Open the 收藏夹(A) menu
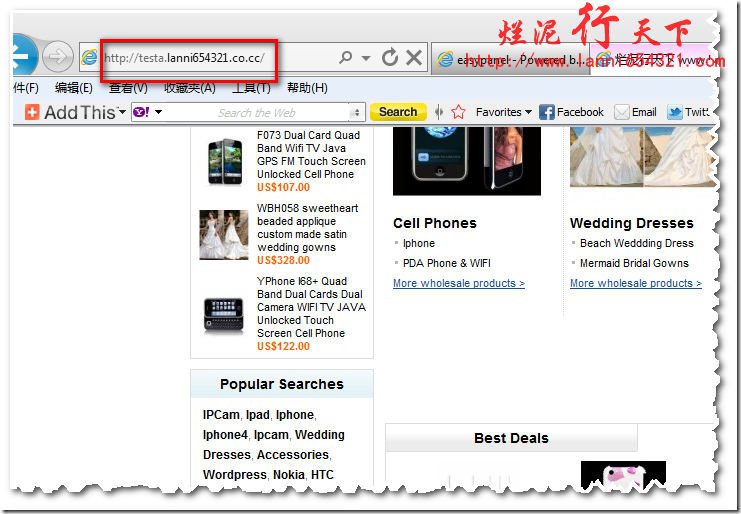The image size is (741, 514). 190,88
